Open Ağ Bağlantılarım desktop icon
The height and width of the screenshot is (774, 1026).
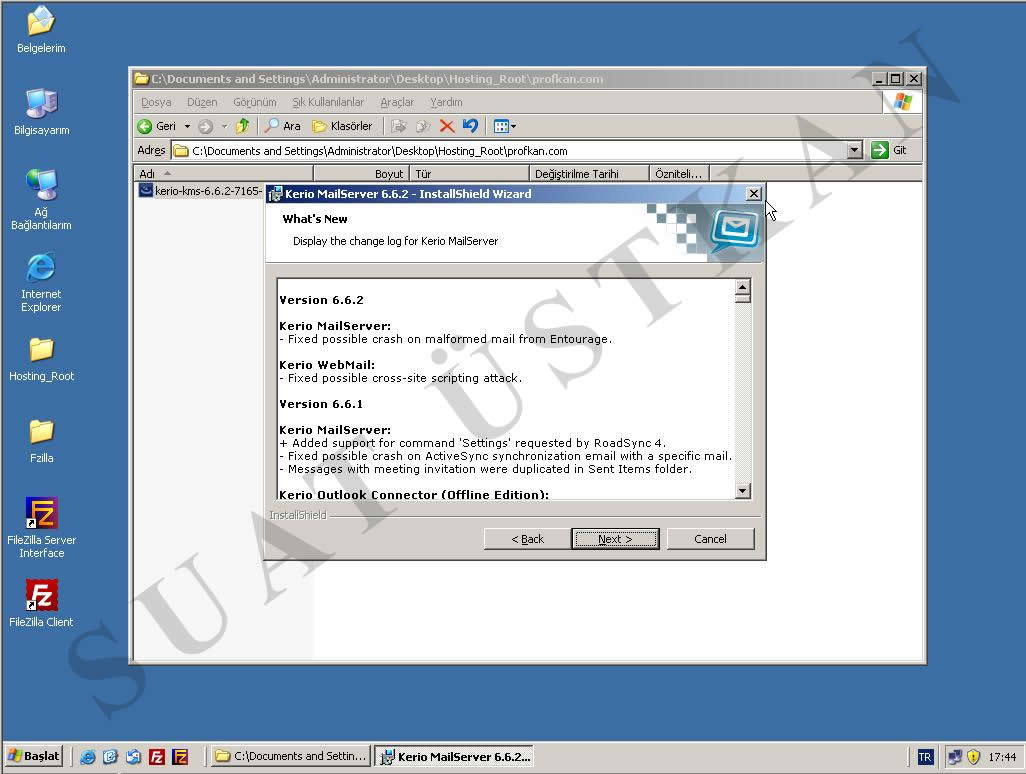[x=41, y=200]
